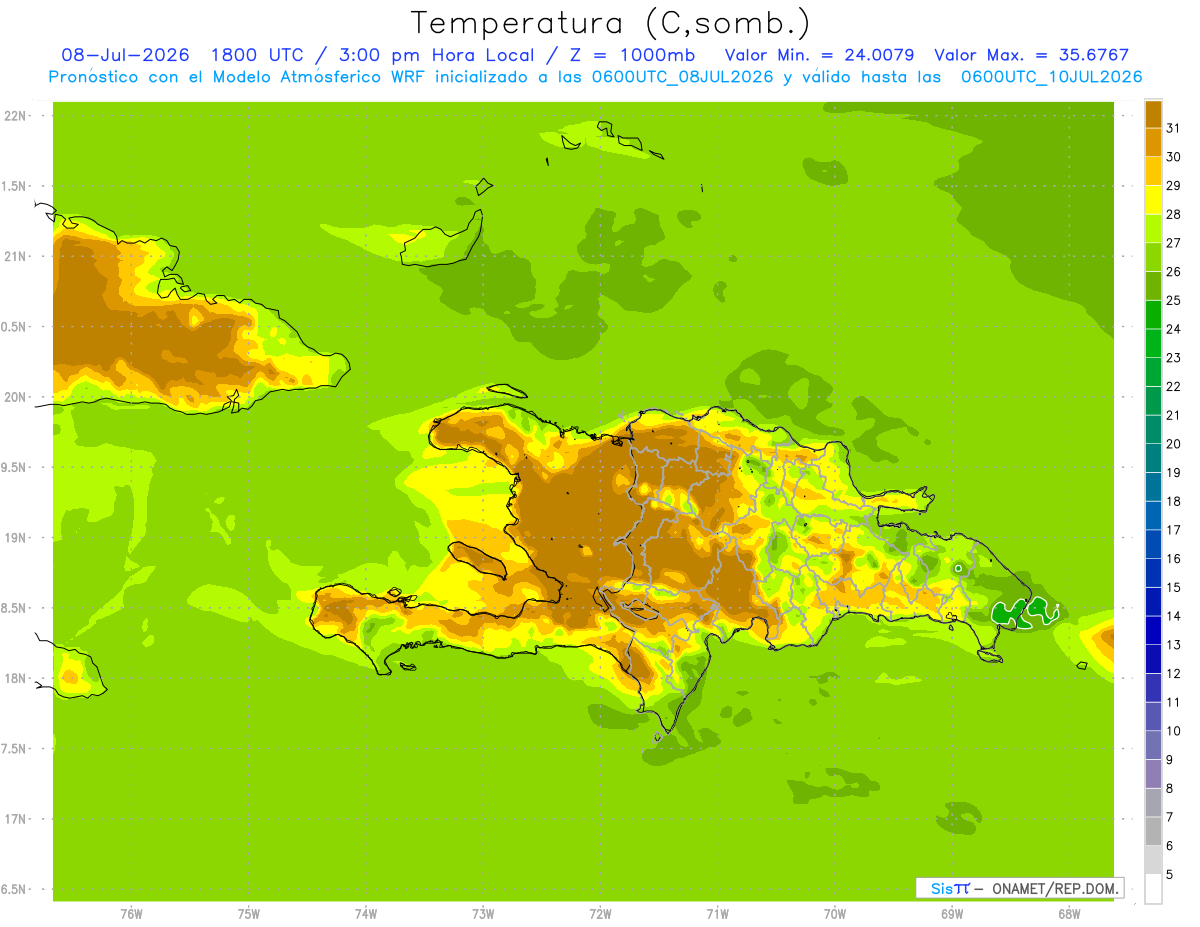The height and width of the screenshot is (927, 1200).
Task: Click the 'Temperatura (C,somb.)' chart title
Action: click(x=610, y=22)
